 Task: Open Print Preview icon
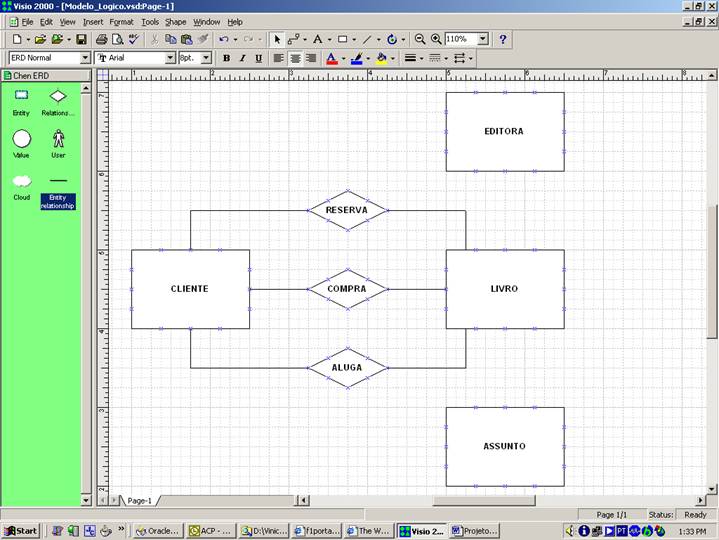[x=117, y=39]
